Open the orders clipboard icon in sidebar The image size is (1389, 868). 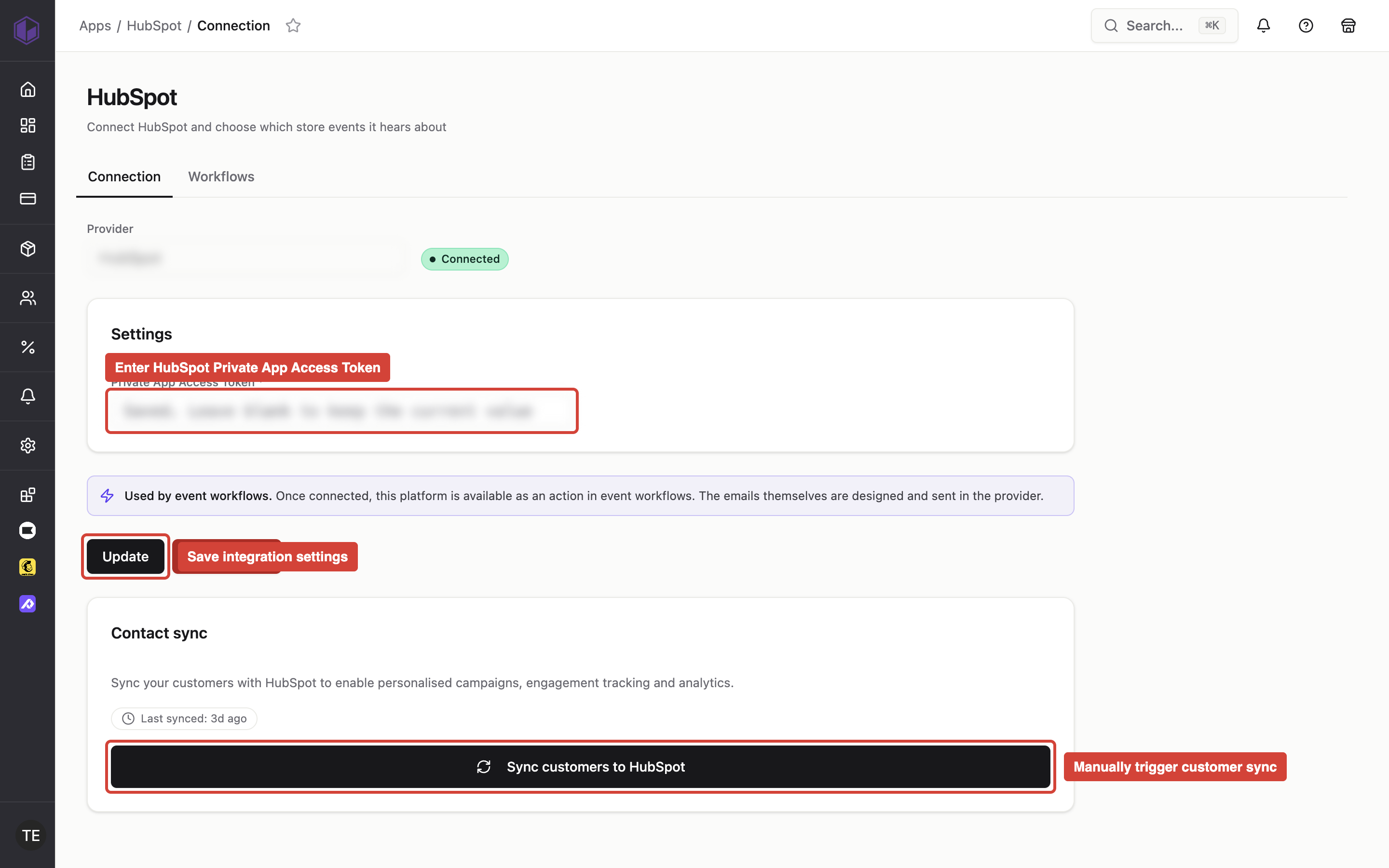tap(27, 162)
